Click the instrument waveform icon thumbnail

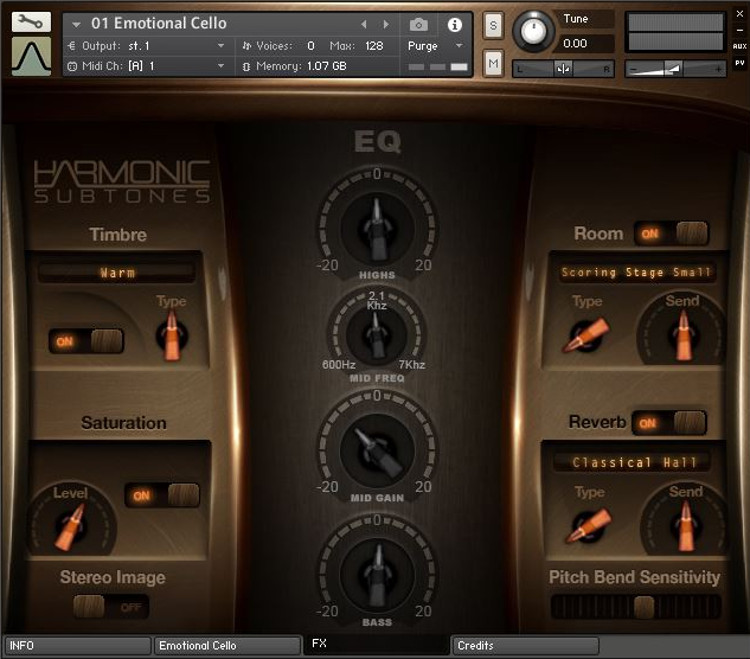pyautogui.click(x=31, y=56)
